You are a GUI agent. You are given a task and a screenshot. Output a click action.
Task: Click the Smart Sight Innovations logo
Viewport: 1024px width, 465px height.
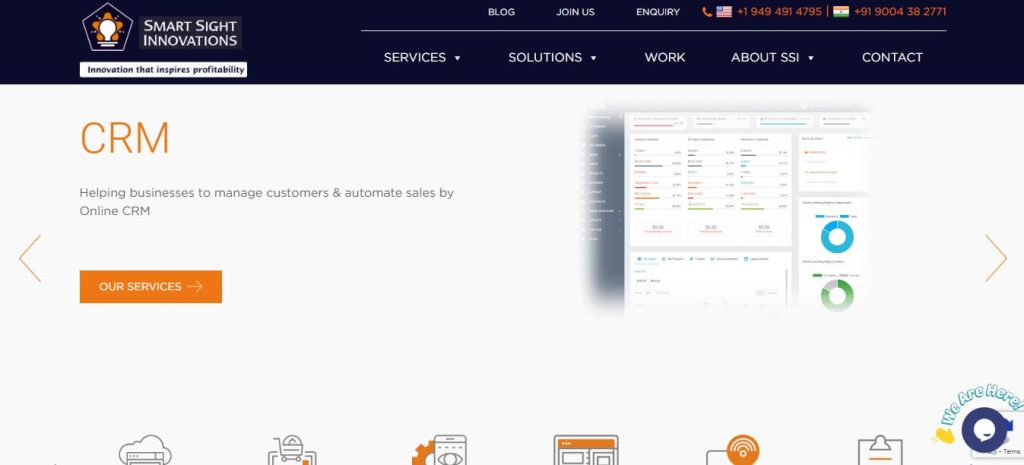point(163,40)
